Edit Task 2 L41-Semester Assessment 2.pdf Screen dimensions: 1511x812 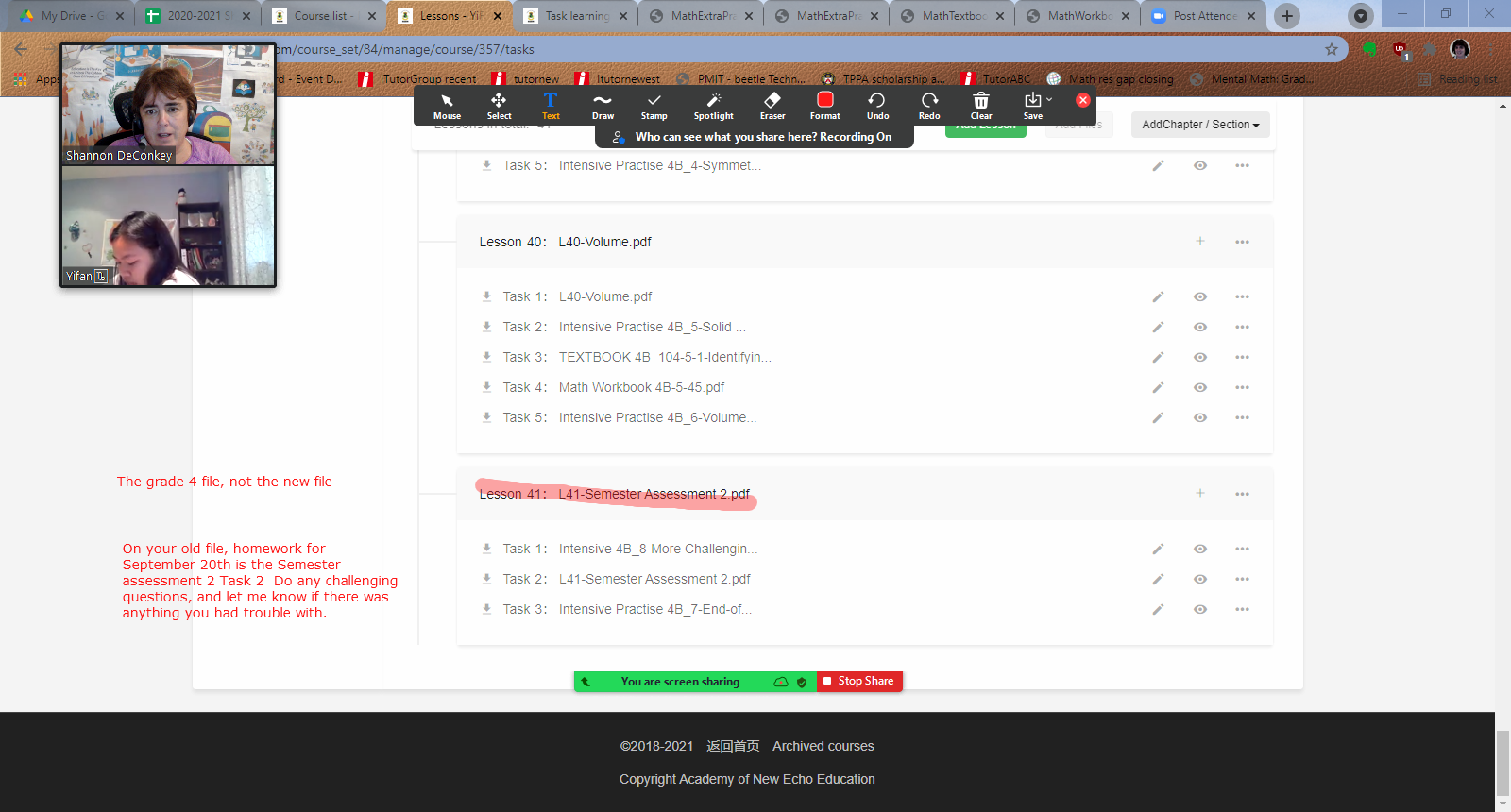(1158, 579)
